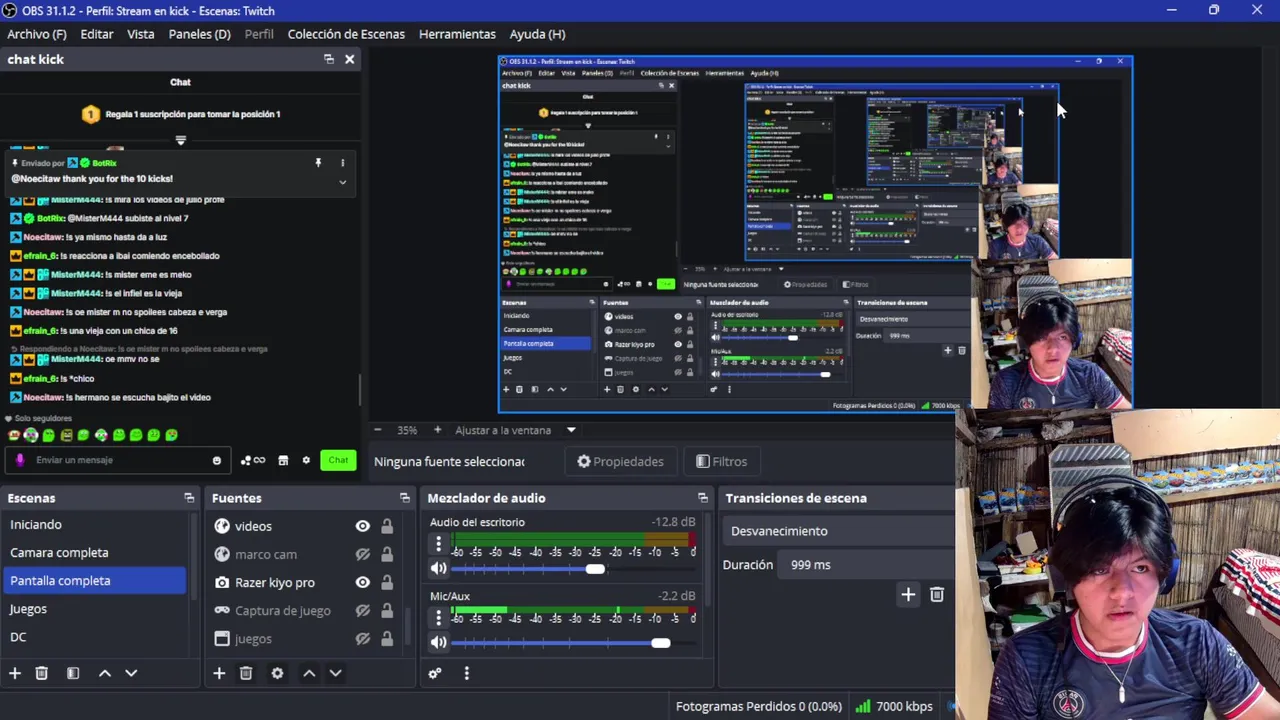Viewport: 1280px width, 720px height.
Task: Undock the Escenas panel
Action: pyautogui.click(x=189, y=498)
